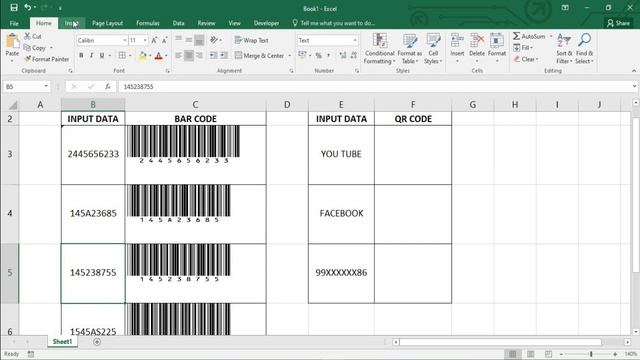The height and width of the screenshot is (360, 640).
Task: Switch to the Formulas tab
Action: (x=148, y=23)
